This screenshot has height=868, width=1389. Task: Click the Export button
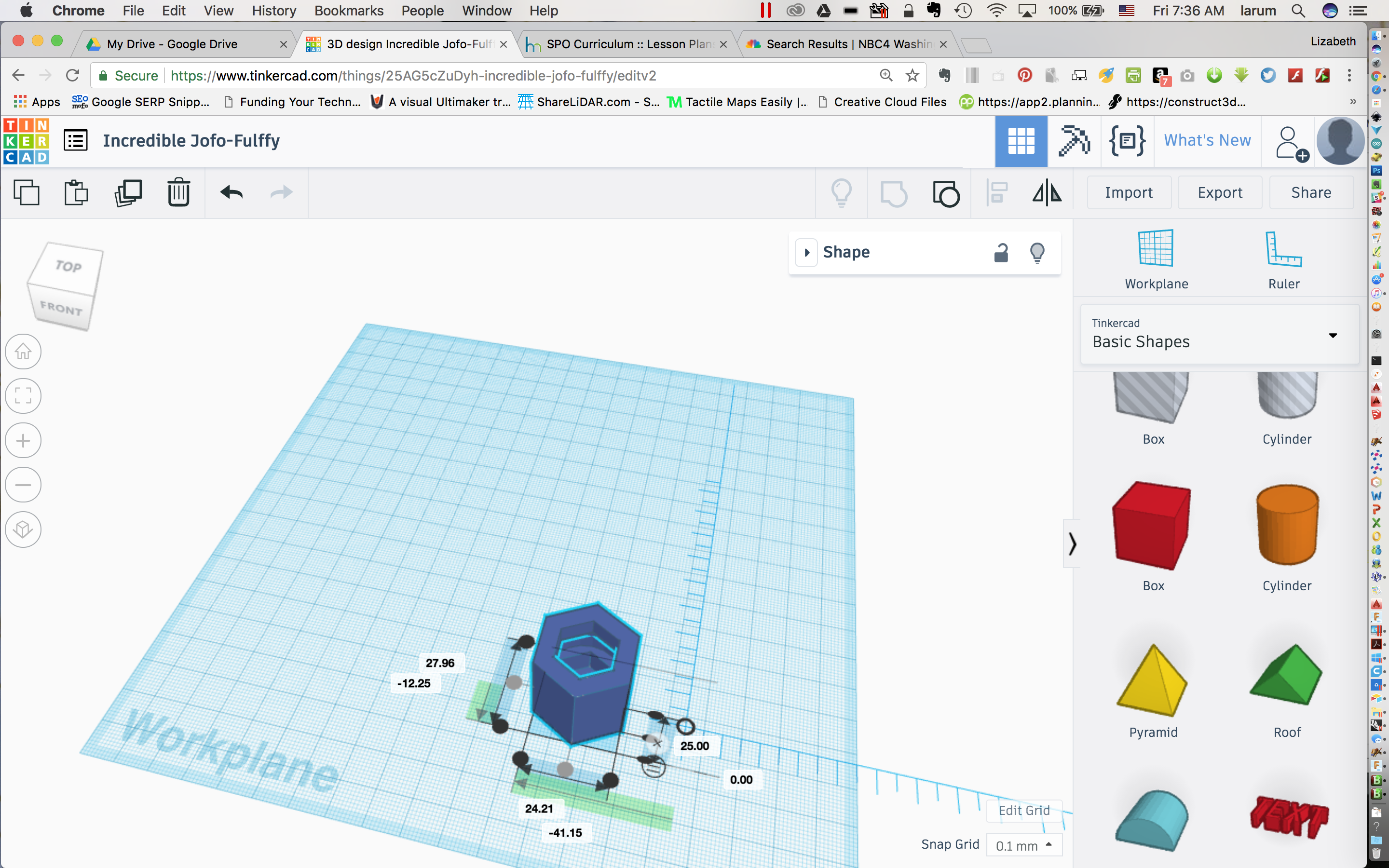point(1220,192)
